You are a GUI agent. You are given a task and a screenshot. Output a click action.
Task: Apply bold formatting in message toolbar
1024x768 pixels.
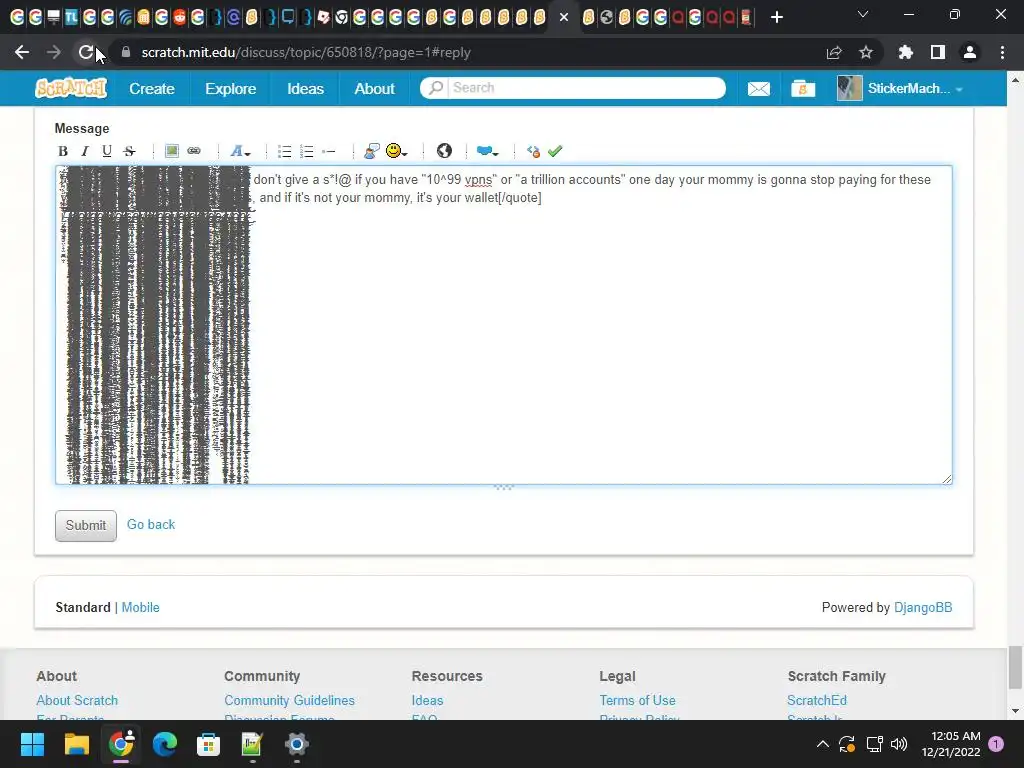(63, 151)
